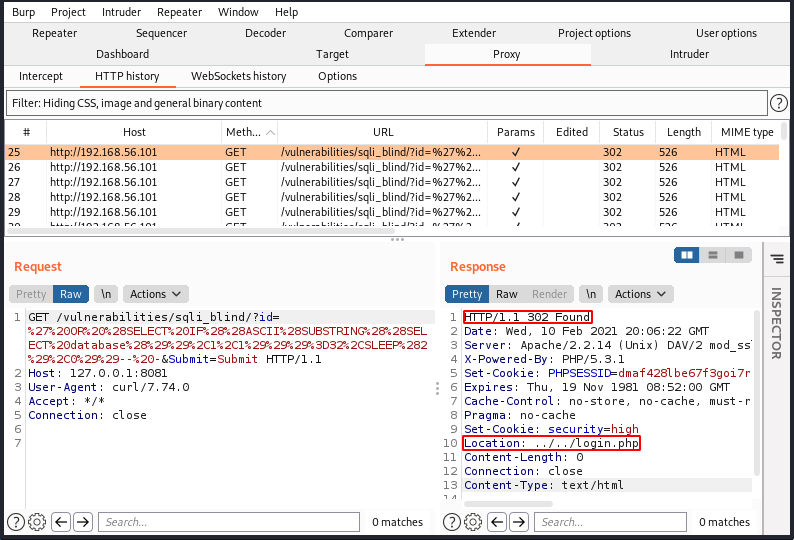Open the Project menu
The height and width of the screenshot is (540, 794).
[68, 12]
